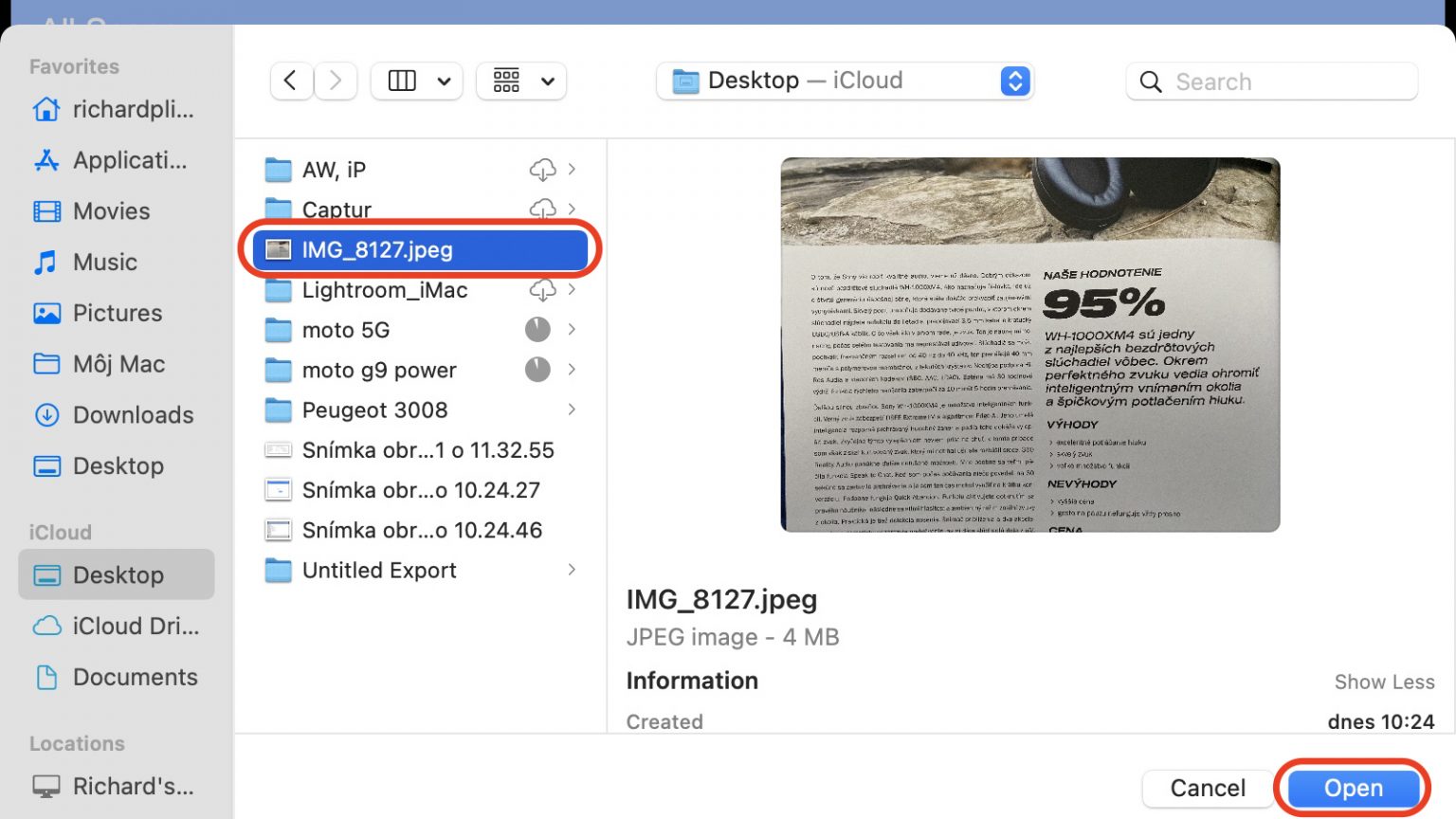
Task: Download AW, iP folder via cloud icon
Action: (542, 170)
